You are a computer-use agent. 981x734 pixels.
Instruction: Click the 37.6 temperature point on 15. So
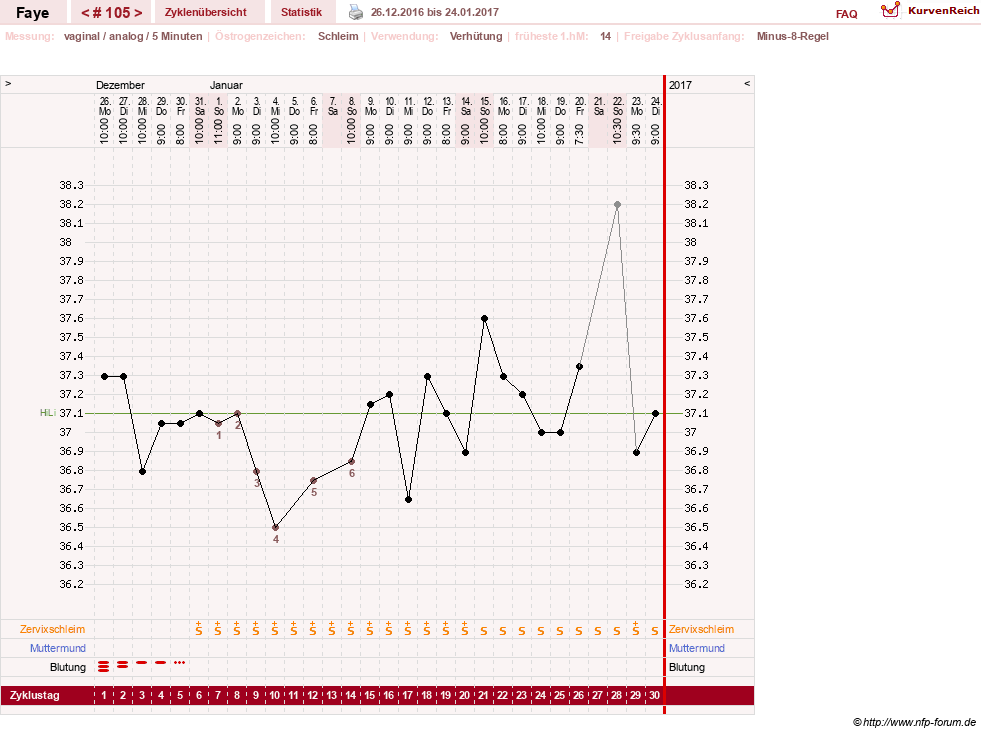click(485, 319)
